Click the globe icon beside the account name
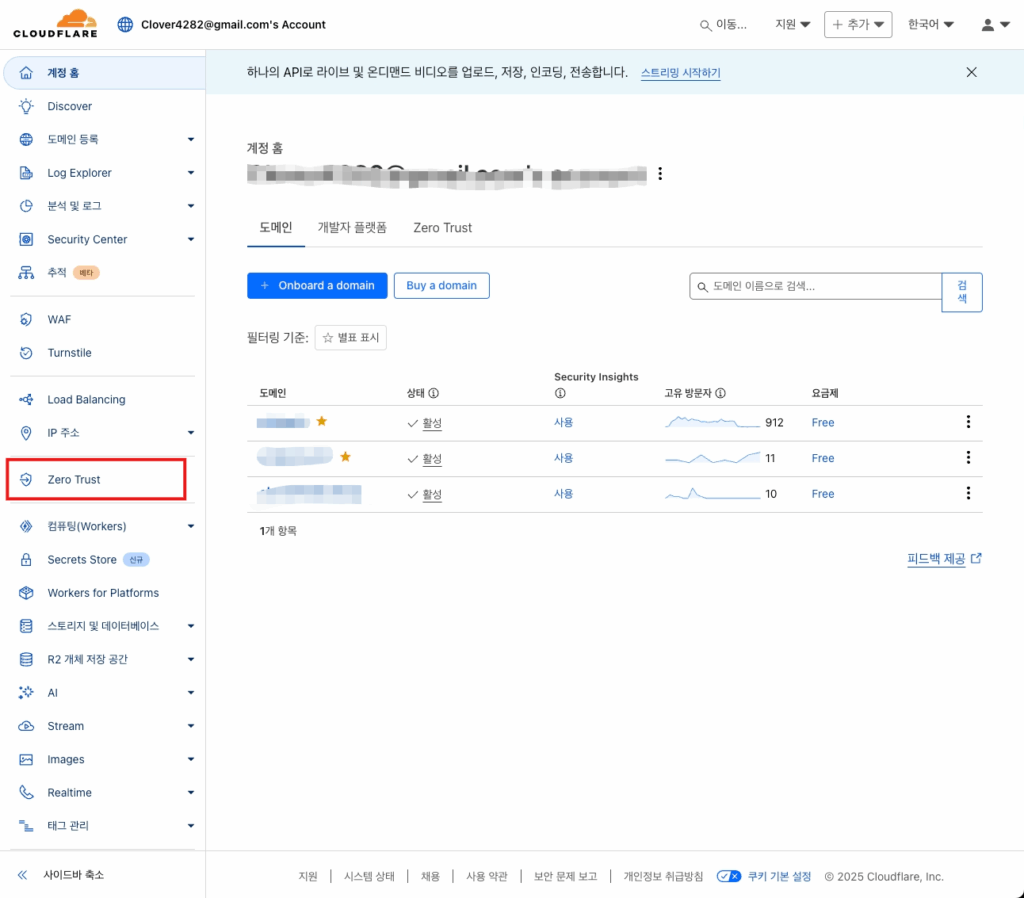Screen dimensions: 1024x898 pyautogui.click(x=125, y=25)
